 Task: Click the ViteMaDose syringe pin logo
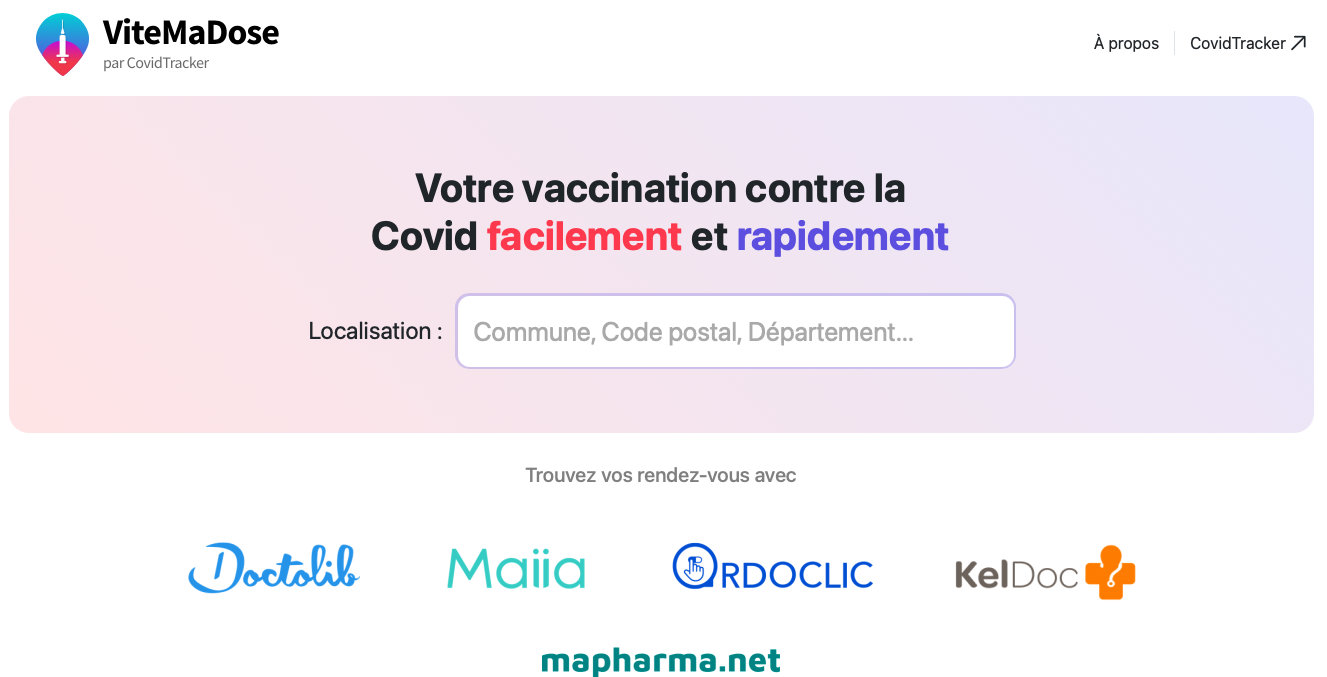(x=62, y=44)
